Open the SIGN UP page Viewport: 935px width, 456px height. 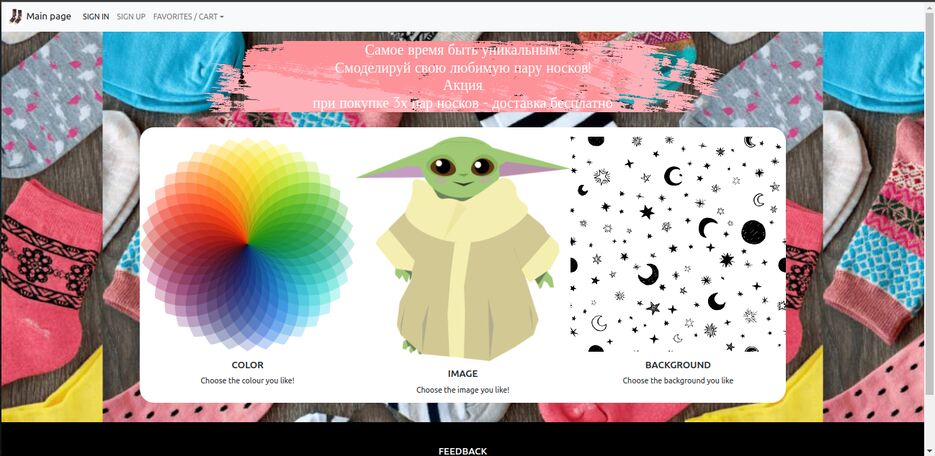coord(131,17)
